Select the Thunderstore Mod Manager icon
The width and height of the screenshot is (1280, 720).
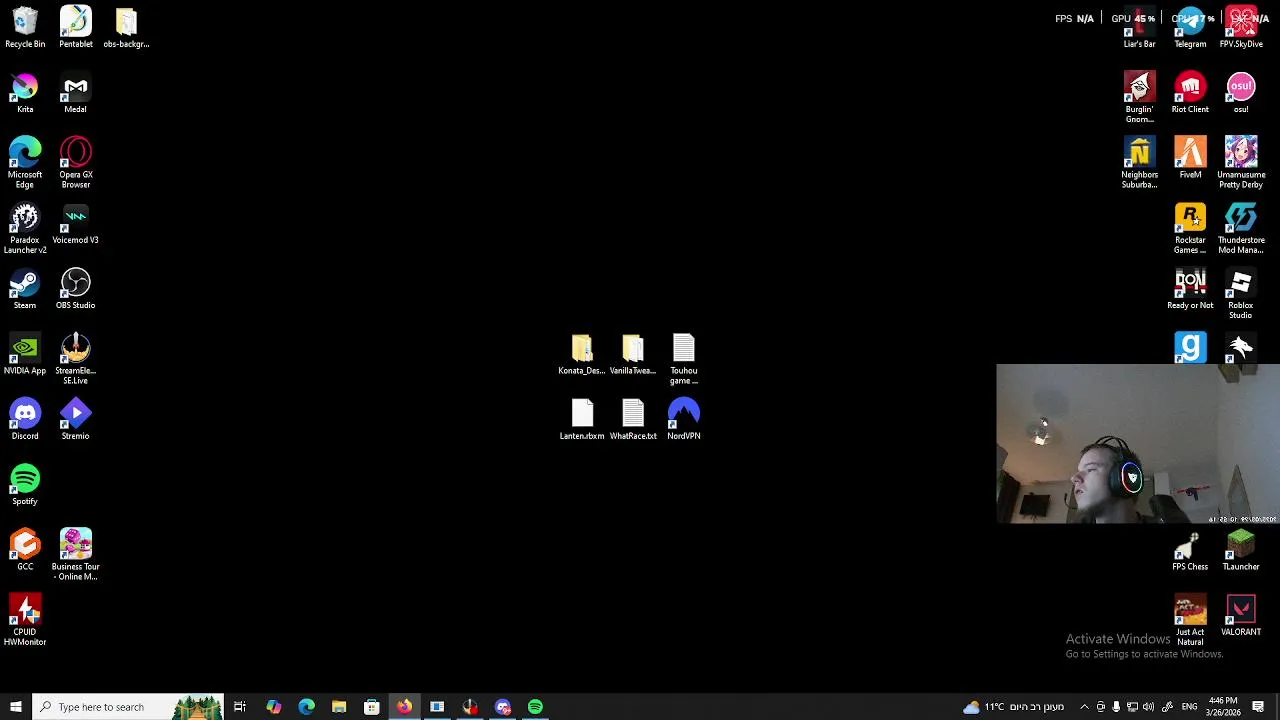tap(1241, 228)
